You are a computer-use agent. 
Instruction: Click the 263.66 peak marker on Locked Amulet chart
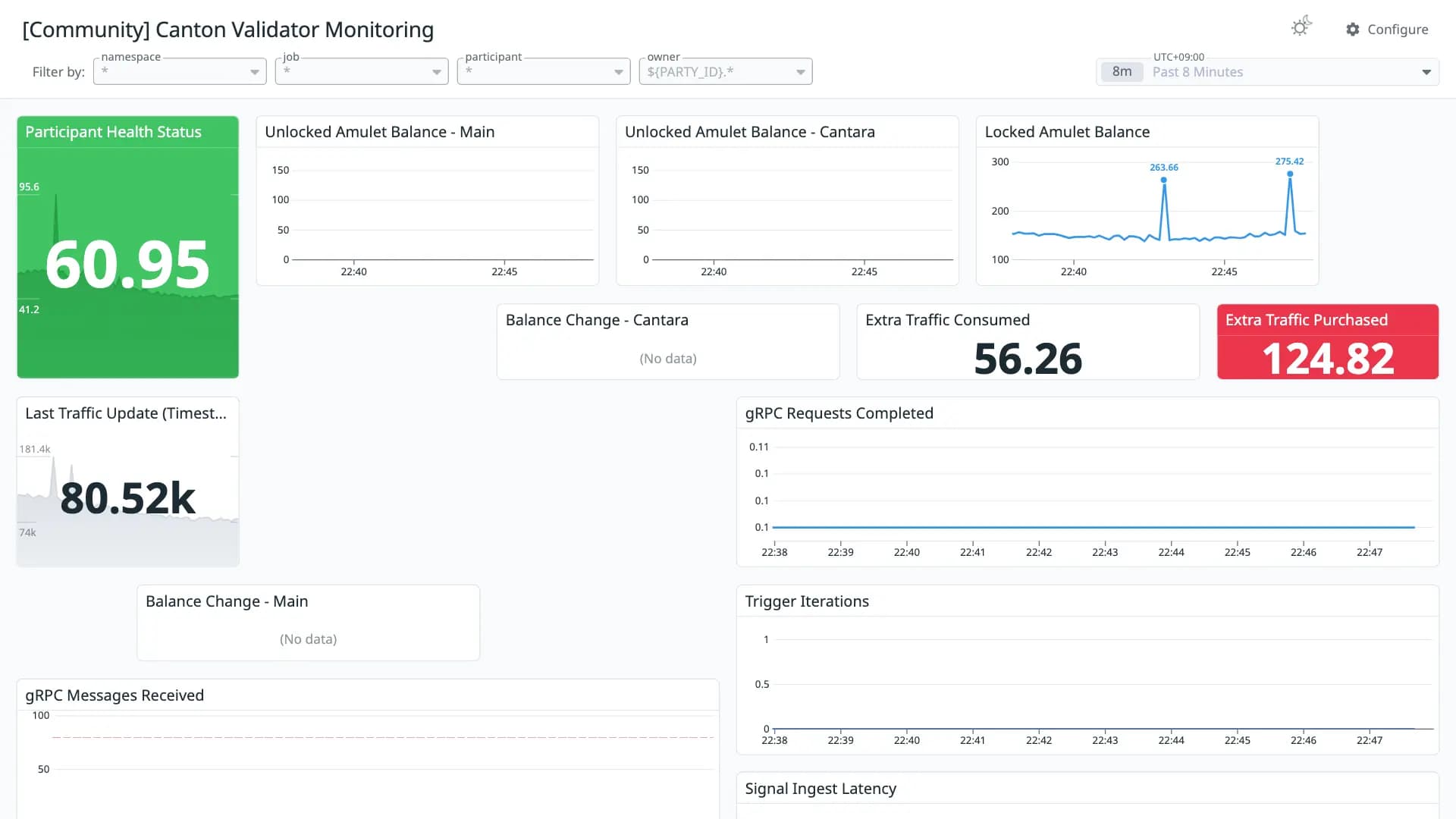pyautogui.click(x=1163, y=180)
